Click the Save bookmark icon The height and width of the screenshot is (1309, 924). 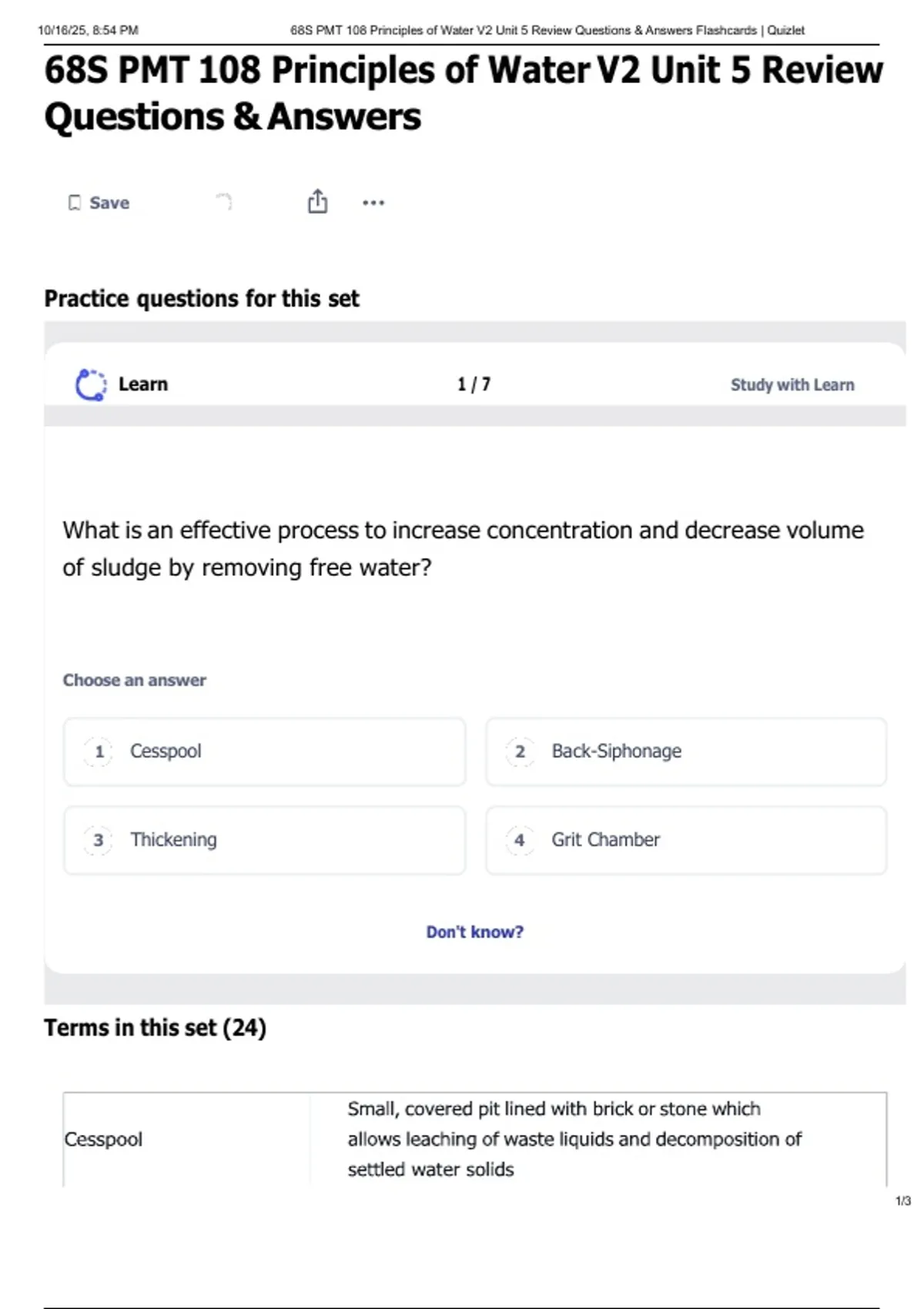click(75, 203)
